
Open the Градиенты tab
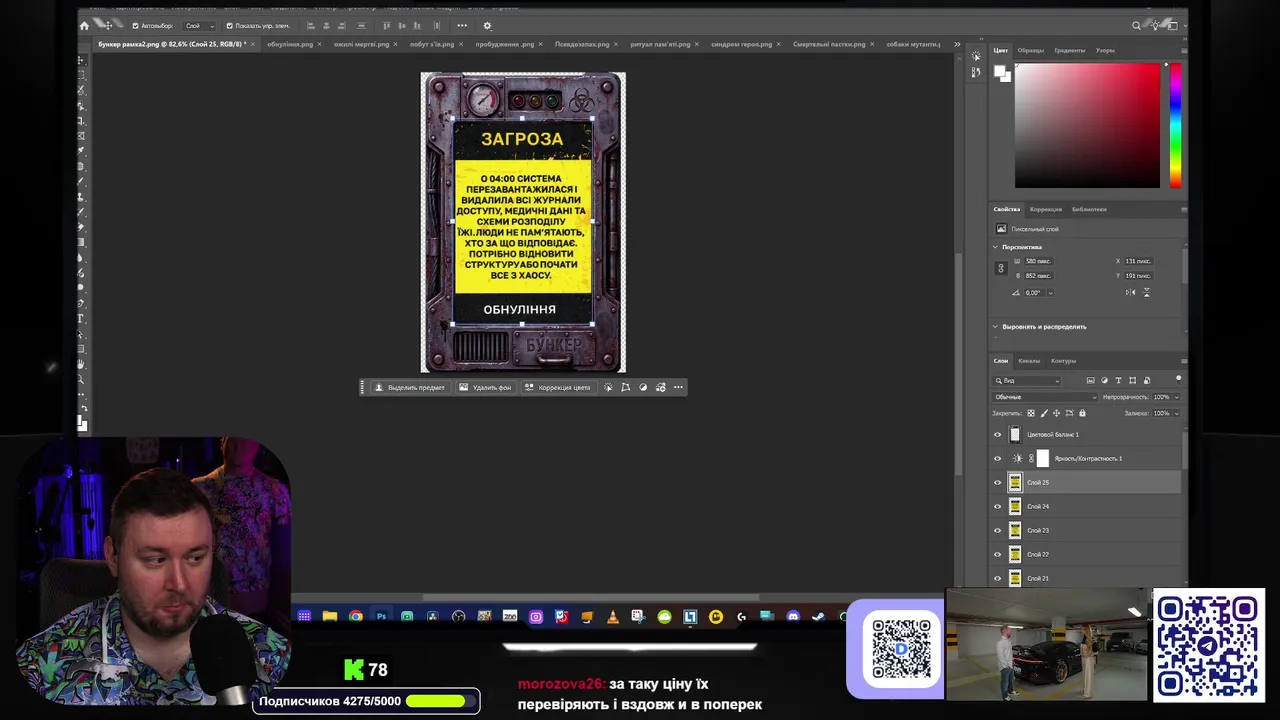[x=1069, y=50]
